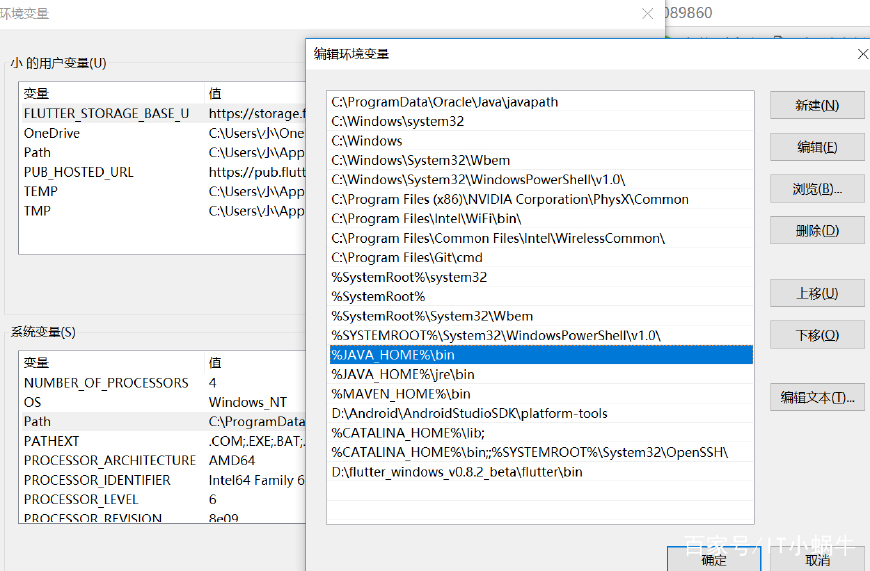
Task: Select the %SystemRoot%\system32 entry
Action: point(541,277)
